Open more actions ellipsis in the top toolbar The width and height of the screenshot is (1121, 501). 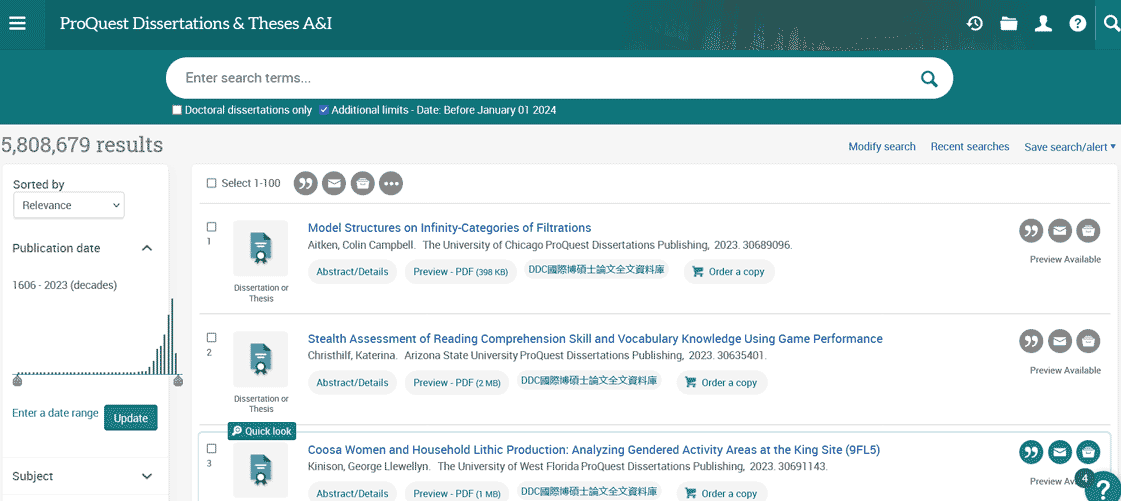(x=391, y=184)
